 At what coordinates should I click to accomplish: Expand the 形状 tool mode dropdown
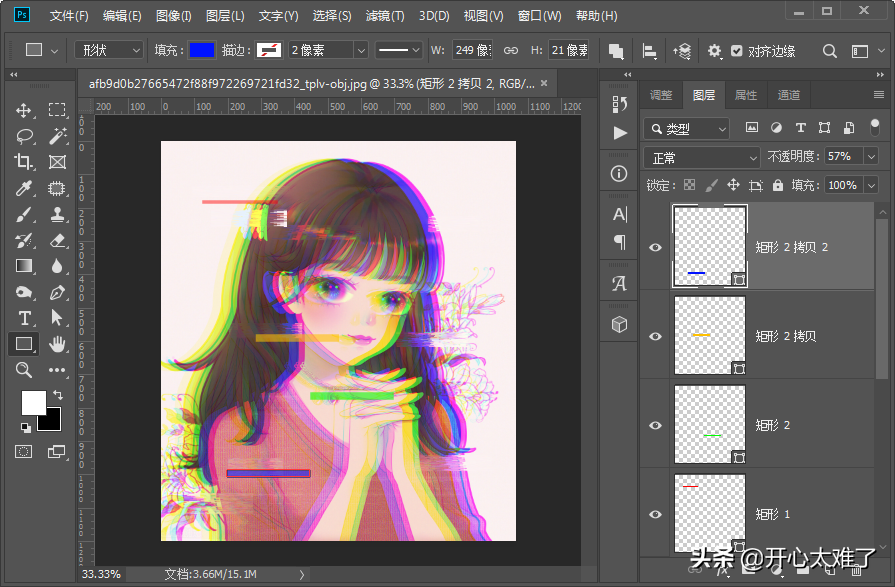[110, 50]
